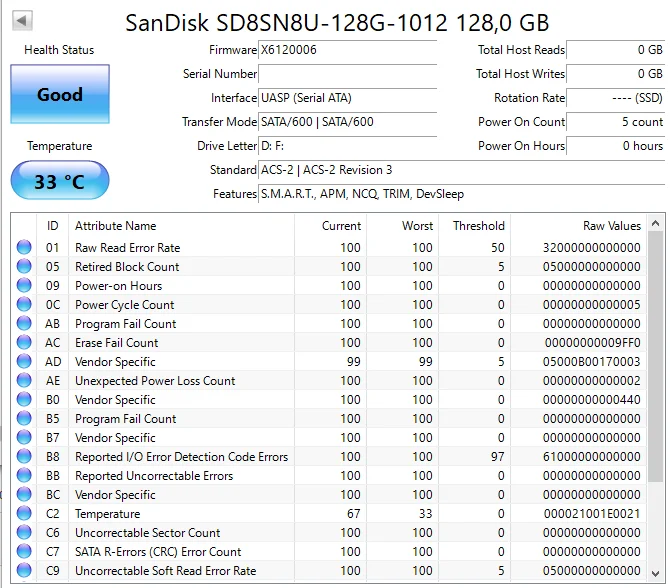Select the status orb for Uncorrectable Sector Count

point(24,532)
